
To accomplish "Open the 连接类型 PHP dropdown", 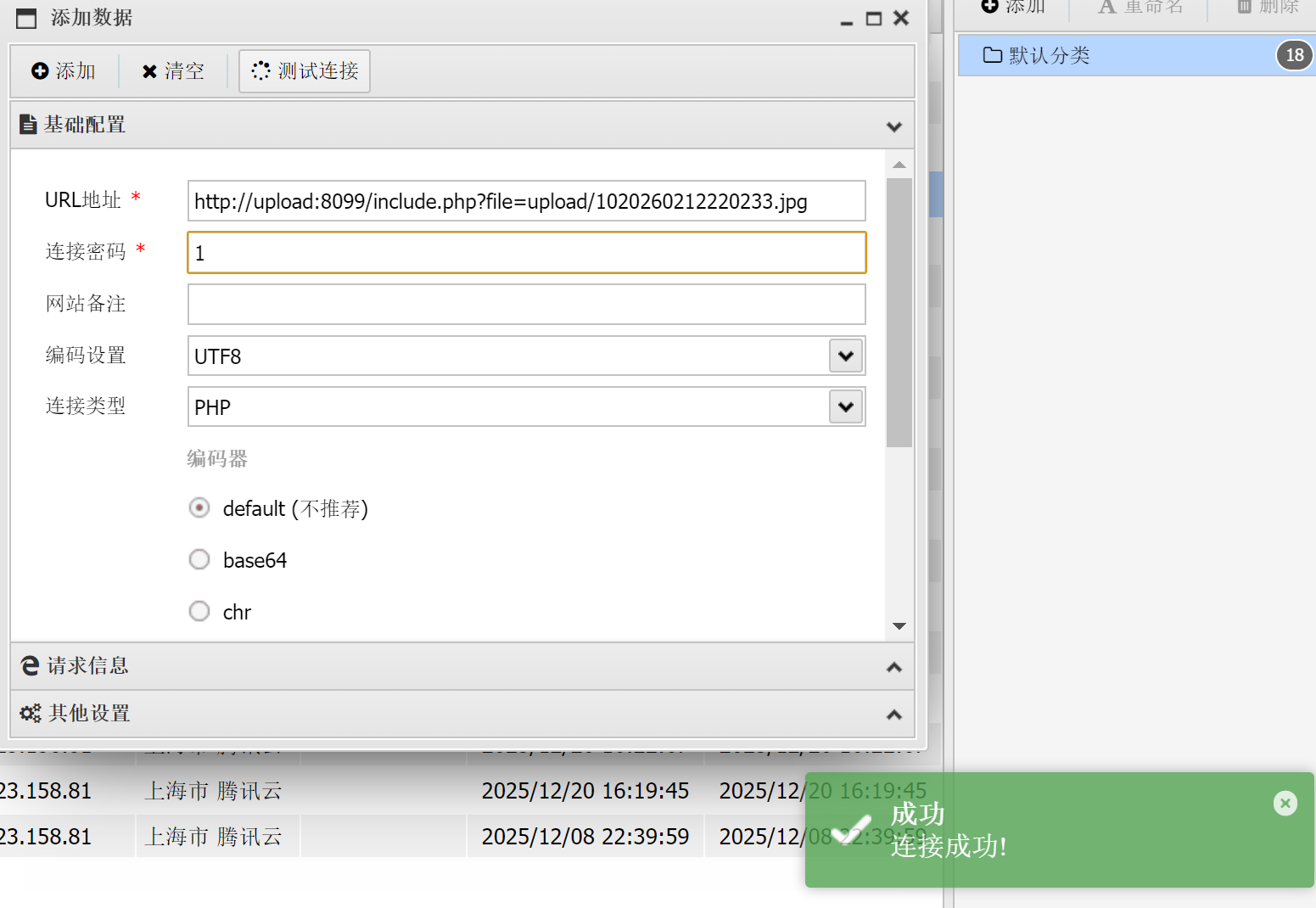I will [x=846, y=407].
